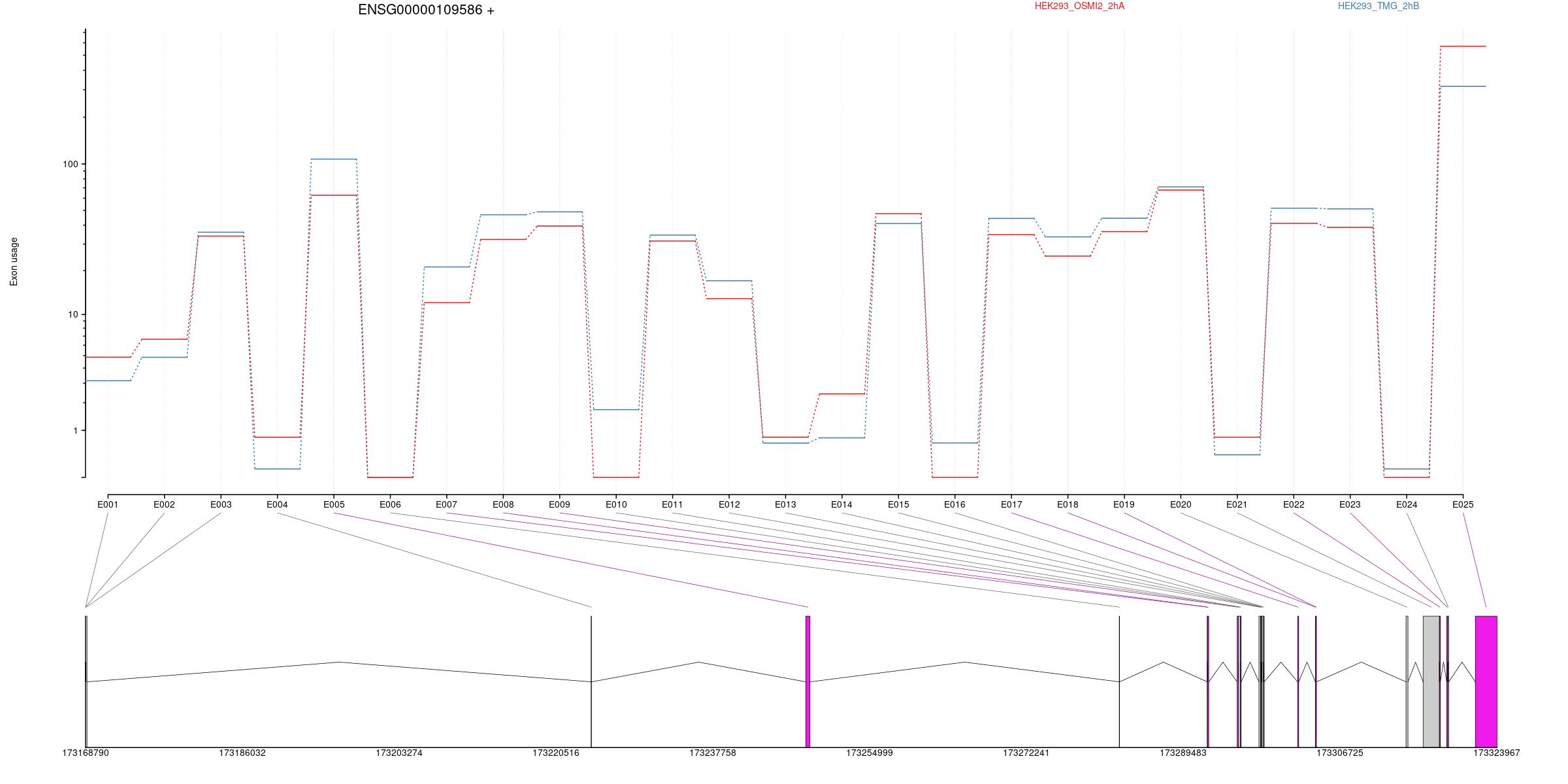
Task: Click exon label E007
Action: click(446, 504)
